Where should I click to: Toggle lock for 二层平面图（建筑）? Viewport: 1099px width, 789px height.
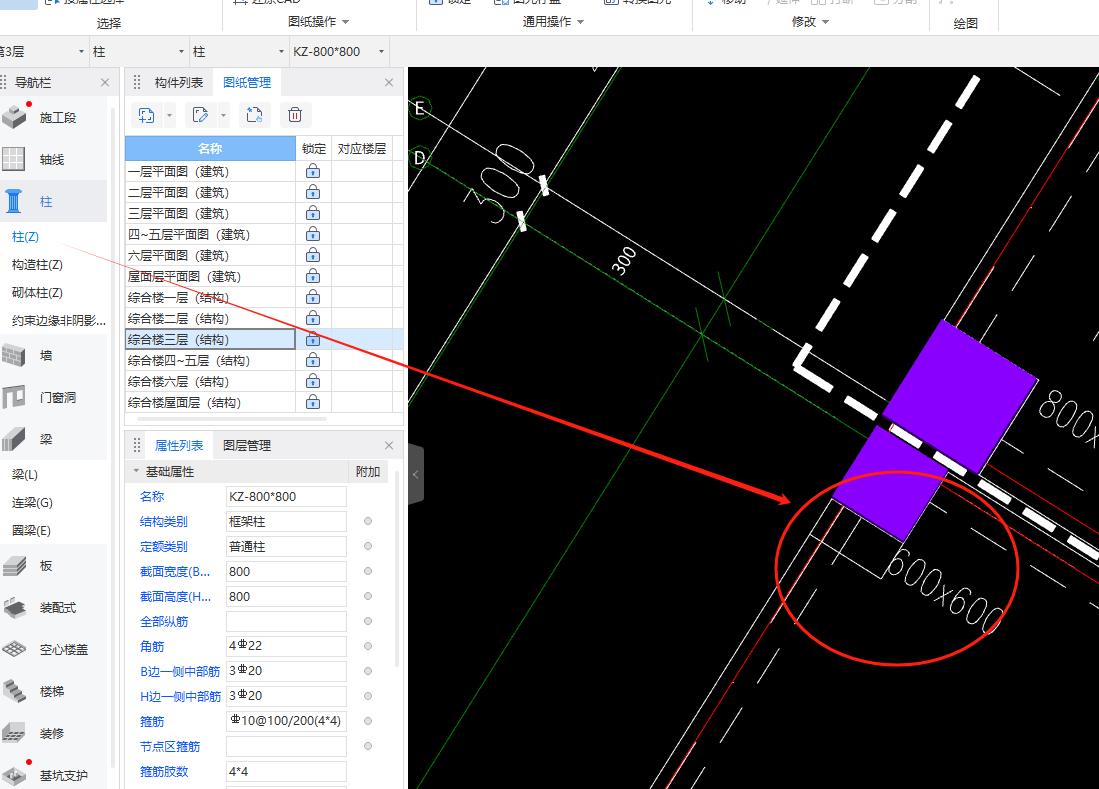point(313,192)
